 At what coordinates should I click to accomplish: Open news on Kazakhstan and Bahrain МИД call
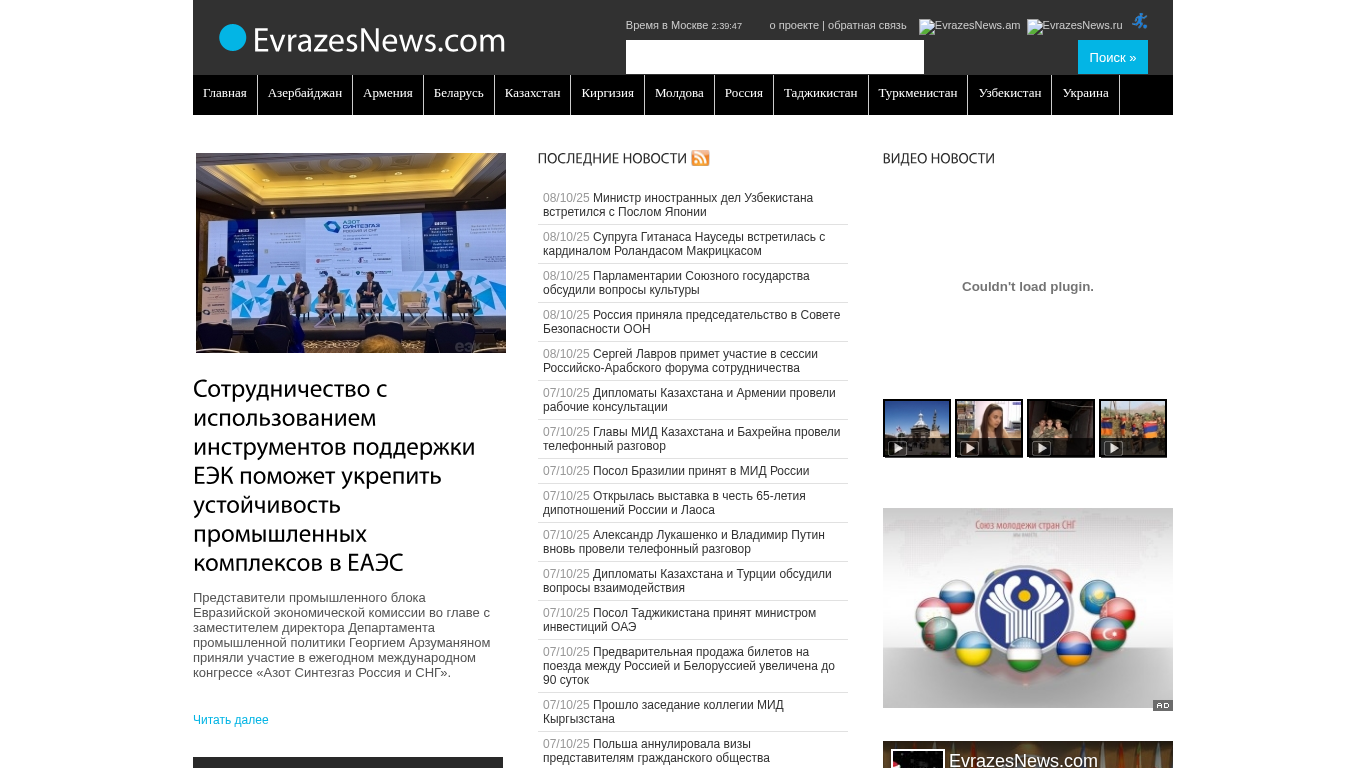pyautogui.click(x=692, y=439)
